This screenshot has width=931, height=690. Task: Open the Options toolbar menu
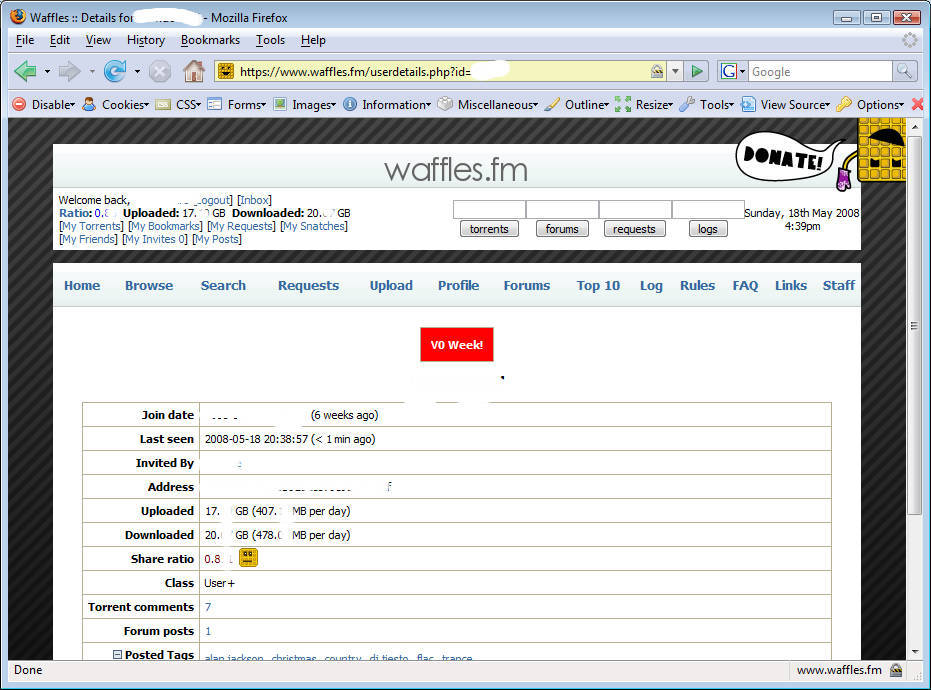point(870,105)
